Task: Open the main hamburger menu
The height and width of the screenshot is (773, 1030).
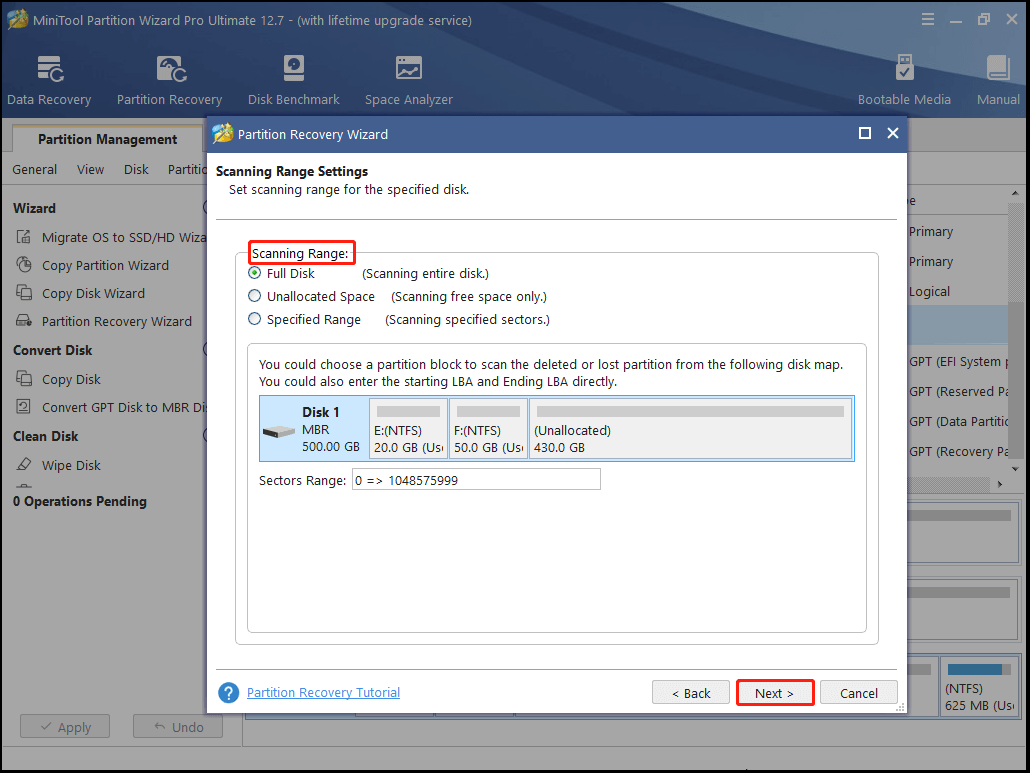Action: point(928,19)
